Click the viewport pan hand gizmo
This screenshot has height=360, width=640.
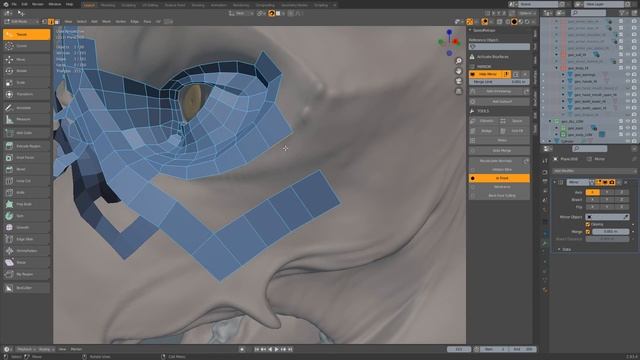tap(459, 71)
